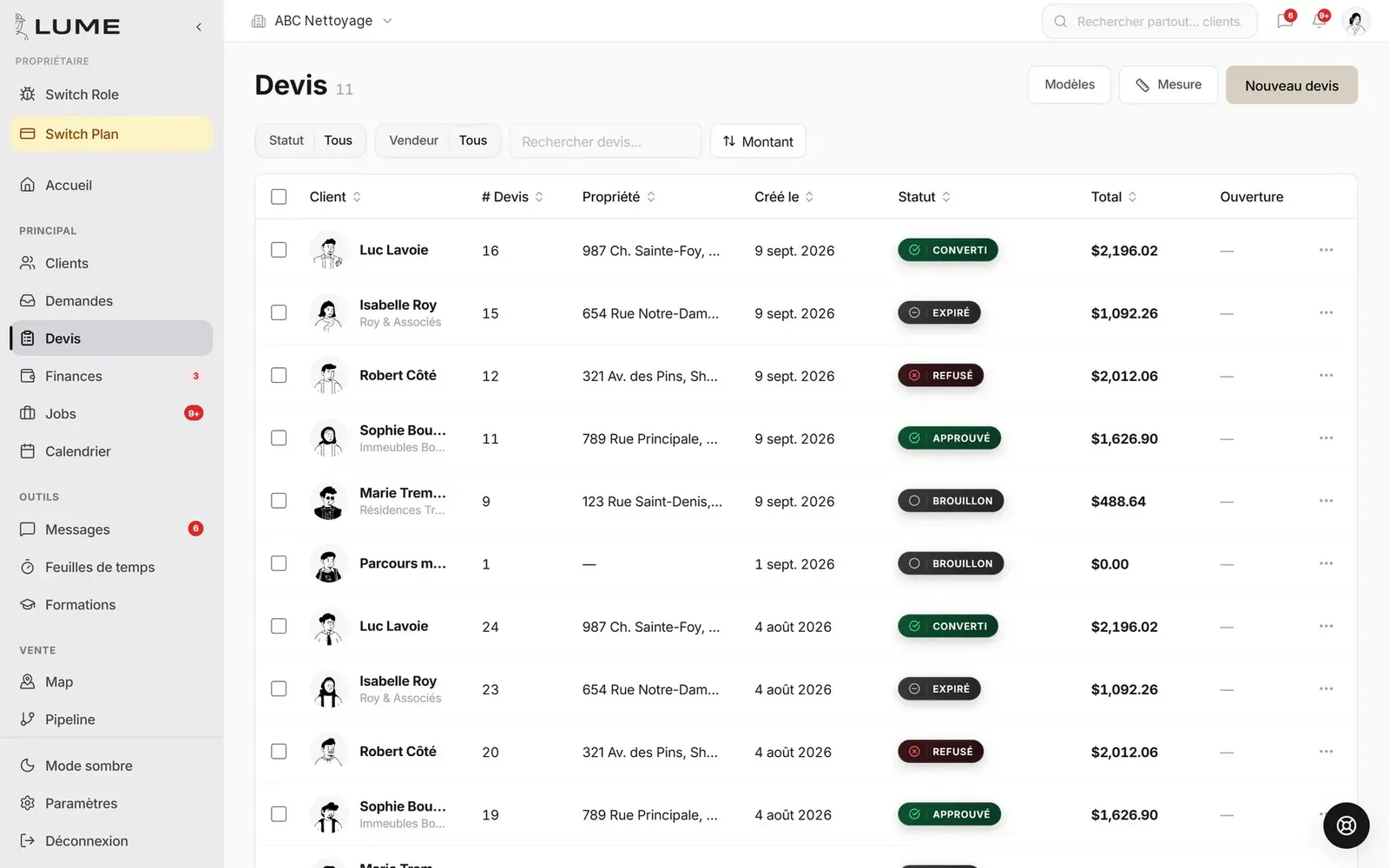The width and height of the screenshot is (1389, 868).
Task: Sort table by Créé le column
Action: point(784,197)
